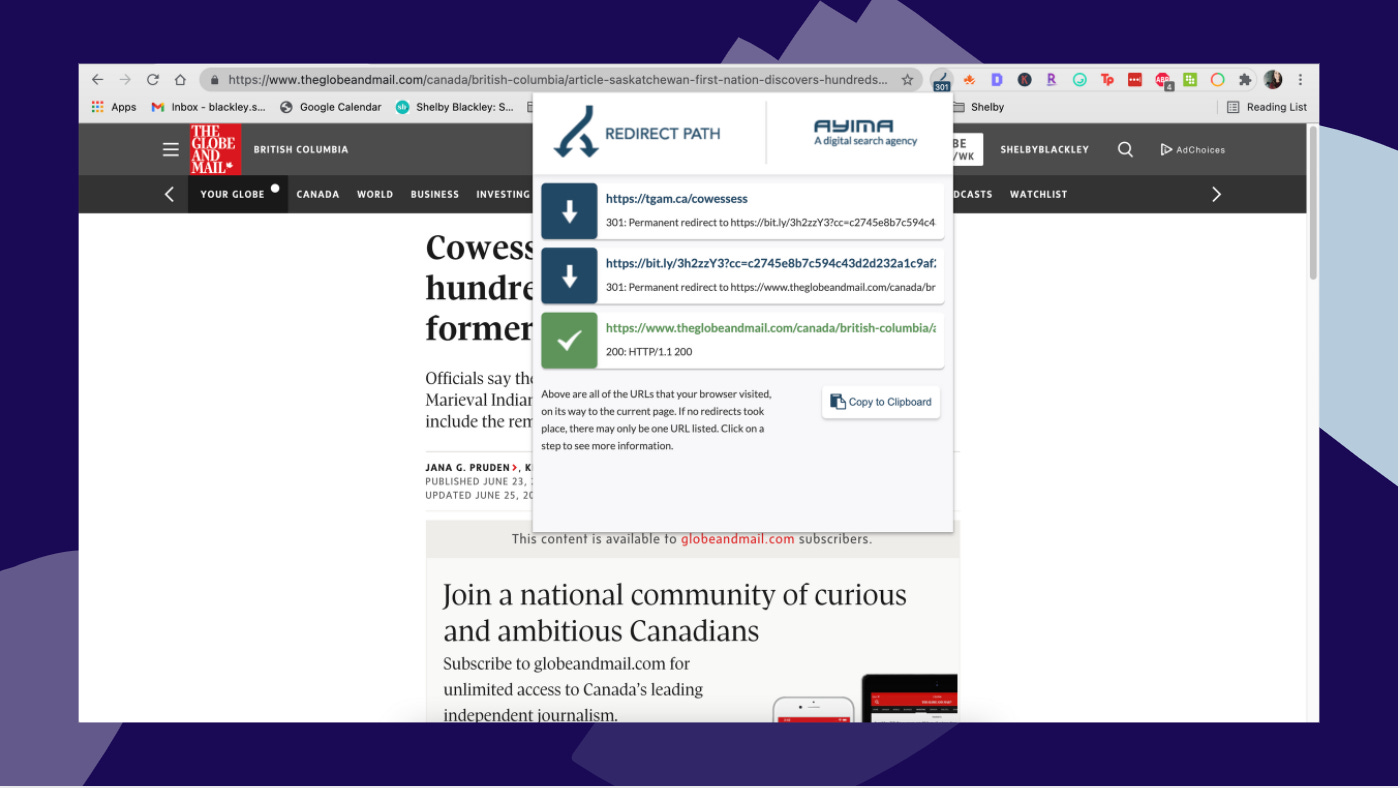Click the Chrome profile avatar
Image resolution: width=1400 pixels, height=788 pixels.
[x=1273, y=80]
